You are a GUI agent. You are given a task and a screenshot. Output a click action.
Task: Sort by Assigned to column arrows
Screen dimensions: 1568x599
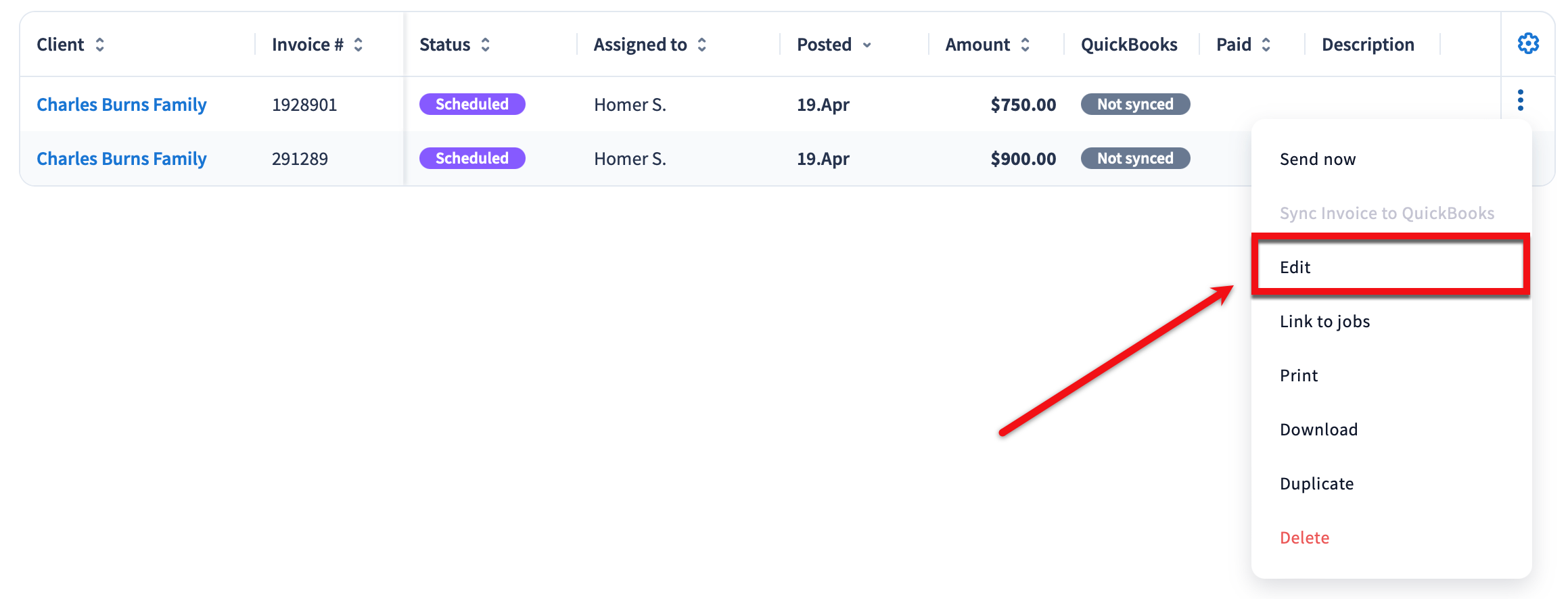701,45
